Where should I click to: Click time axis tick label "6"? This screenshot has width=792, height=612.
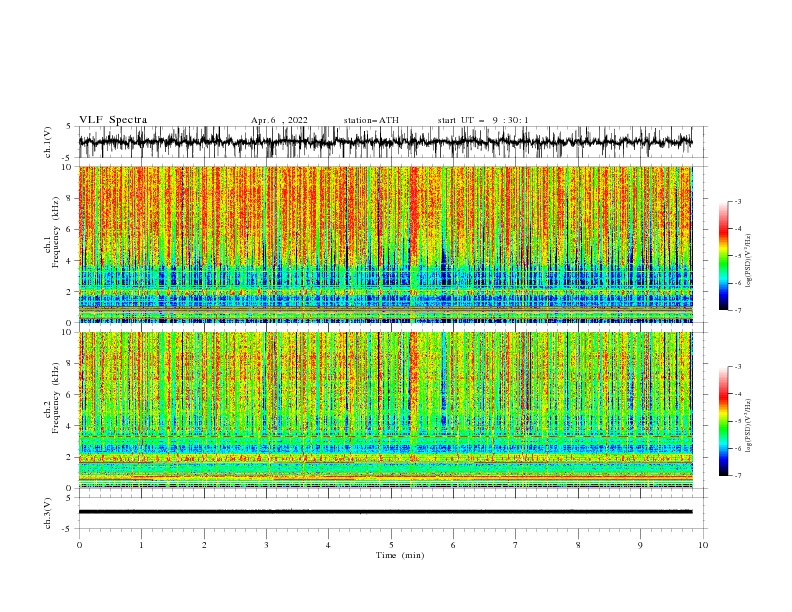point(453,545)
